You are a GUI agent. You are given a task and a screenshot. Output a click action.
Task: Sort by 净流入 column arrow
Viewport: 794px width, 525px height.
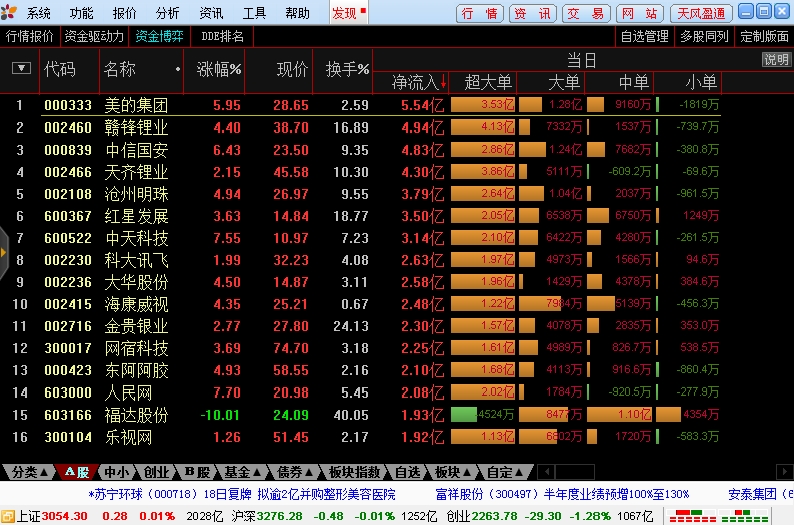[443, 82]
